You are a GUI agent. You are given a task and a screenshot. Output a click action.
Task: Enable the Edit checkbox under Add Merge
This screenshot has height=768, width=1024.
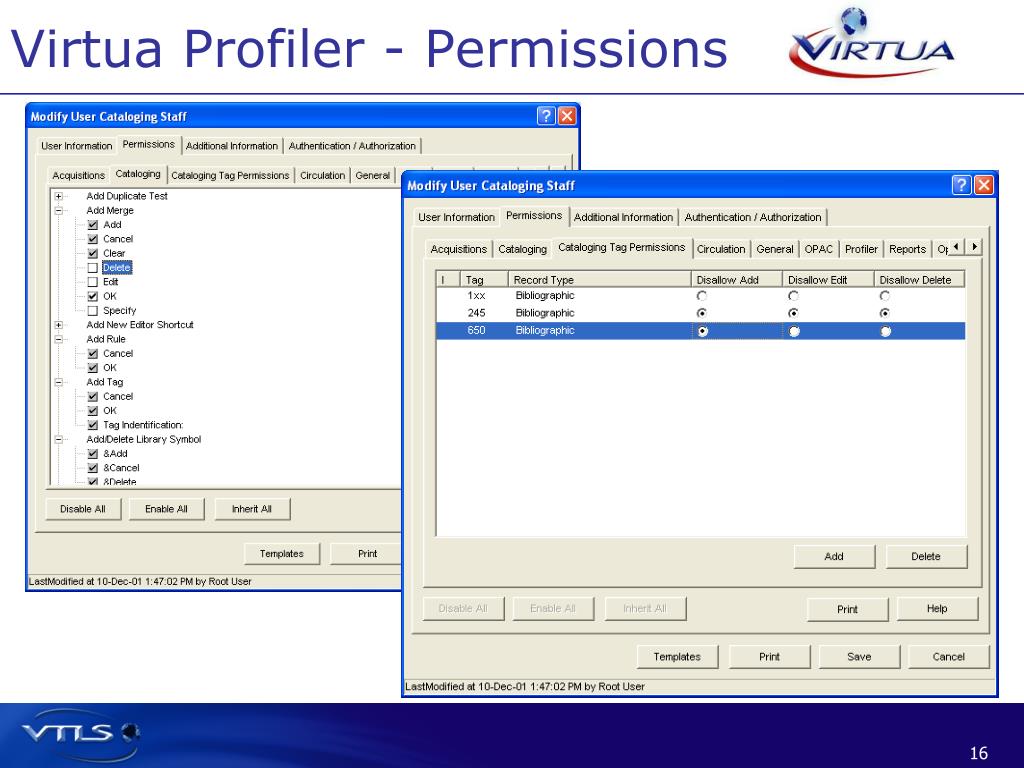click(93, 282)
